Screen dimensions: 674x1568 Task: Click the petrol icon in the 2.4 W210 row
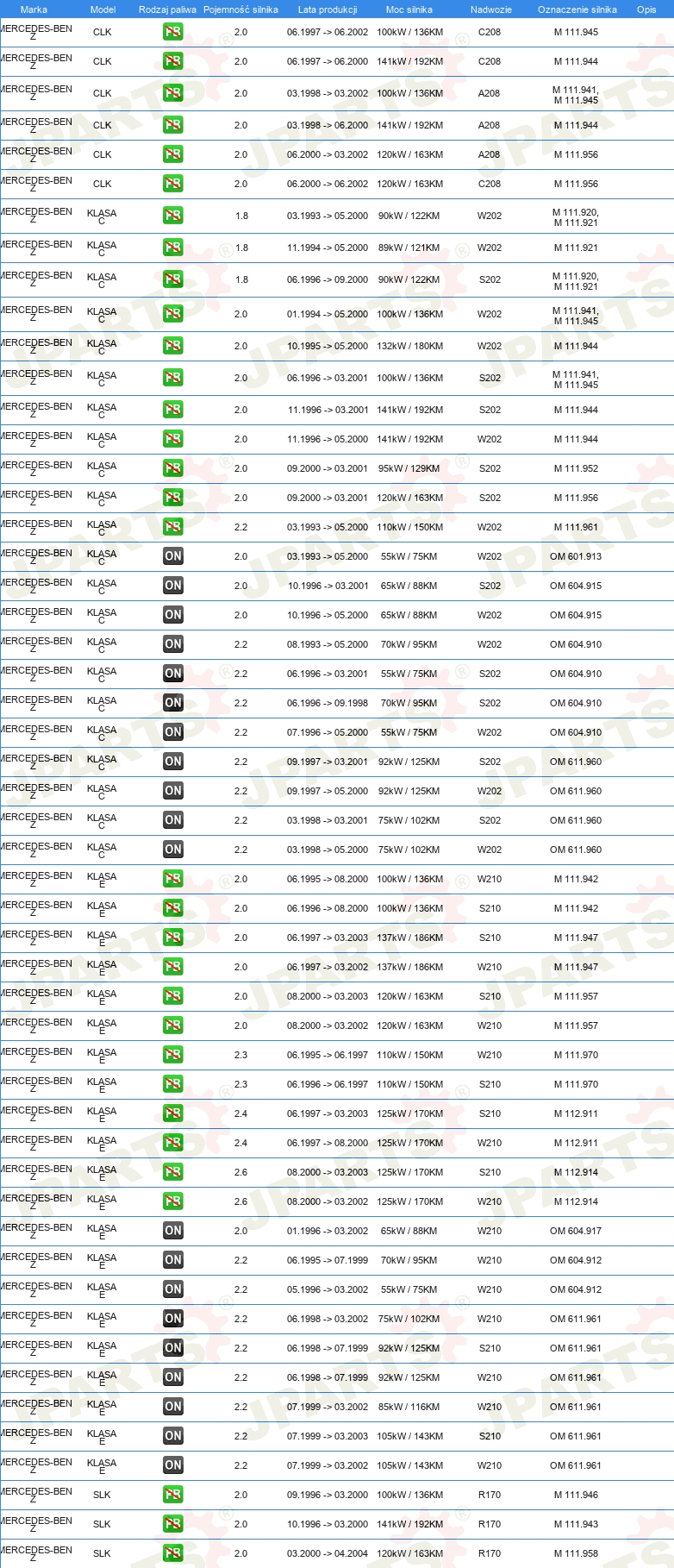(173, 1143)
